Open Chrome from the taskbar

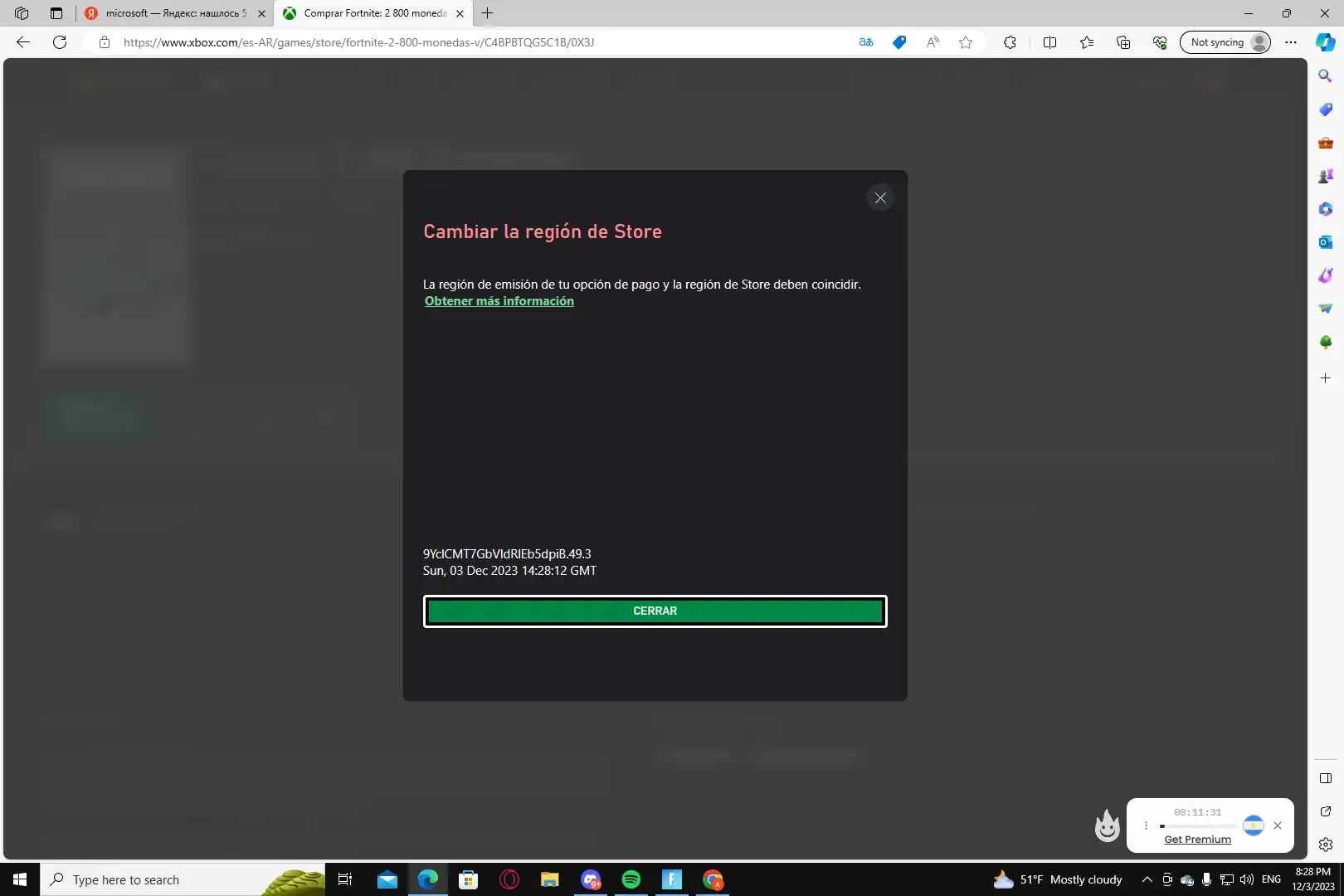click(713, 879)
